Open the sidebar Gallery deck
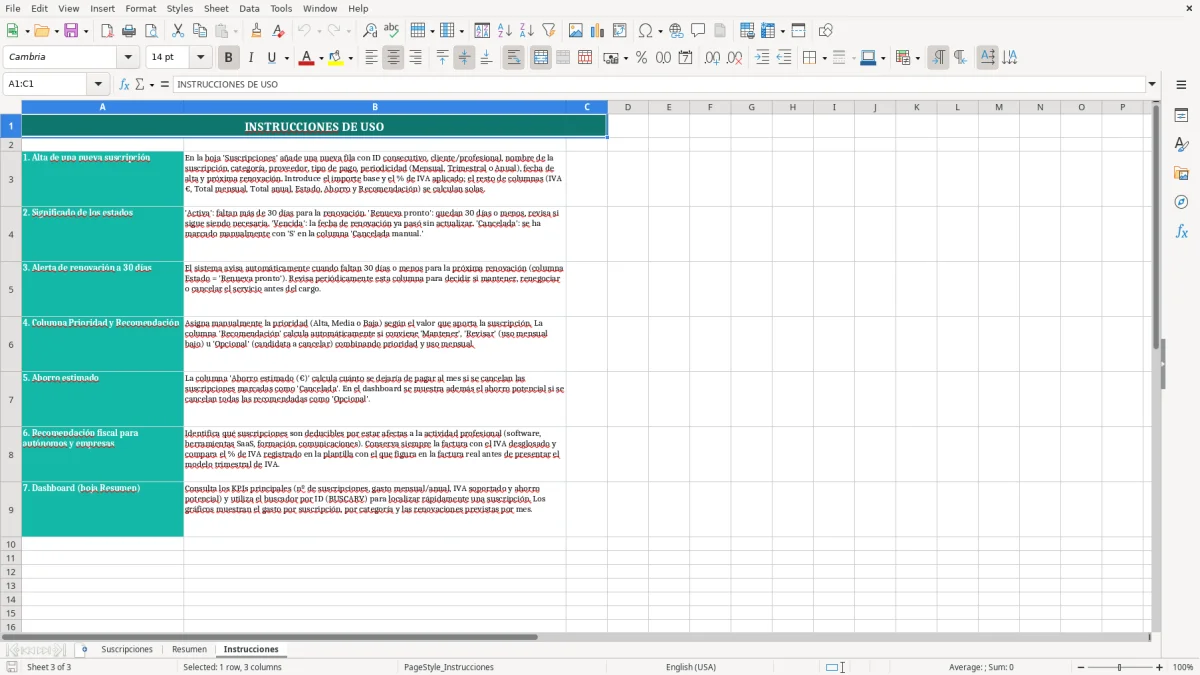 pos(1181,174)
